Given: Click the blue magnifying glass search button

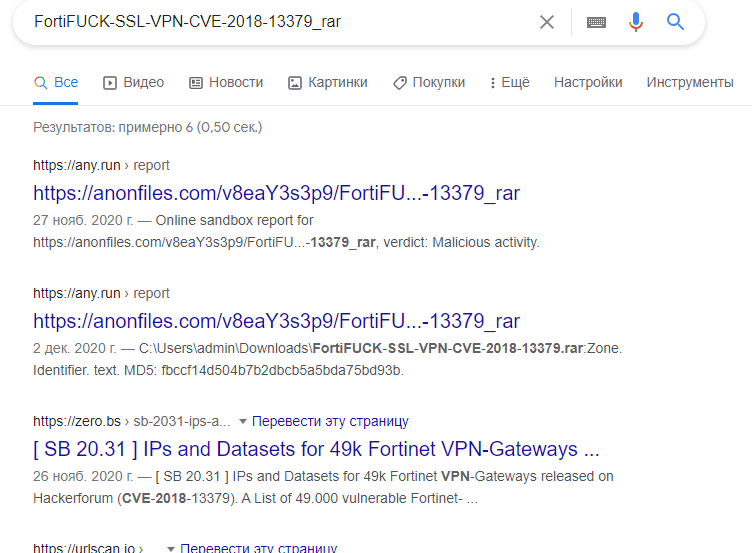Looking at the screenshot, I should (675, 22).
